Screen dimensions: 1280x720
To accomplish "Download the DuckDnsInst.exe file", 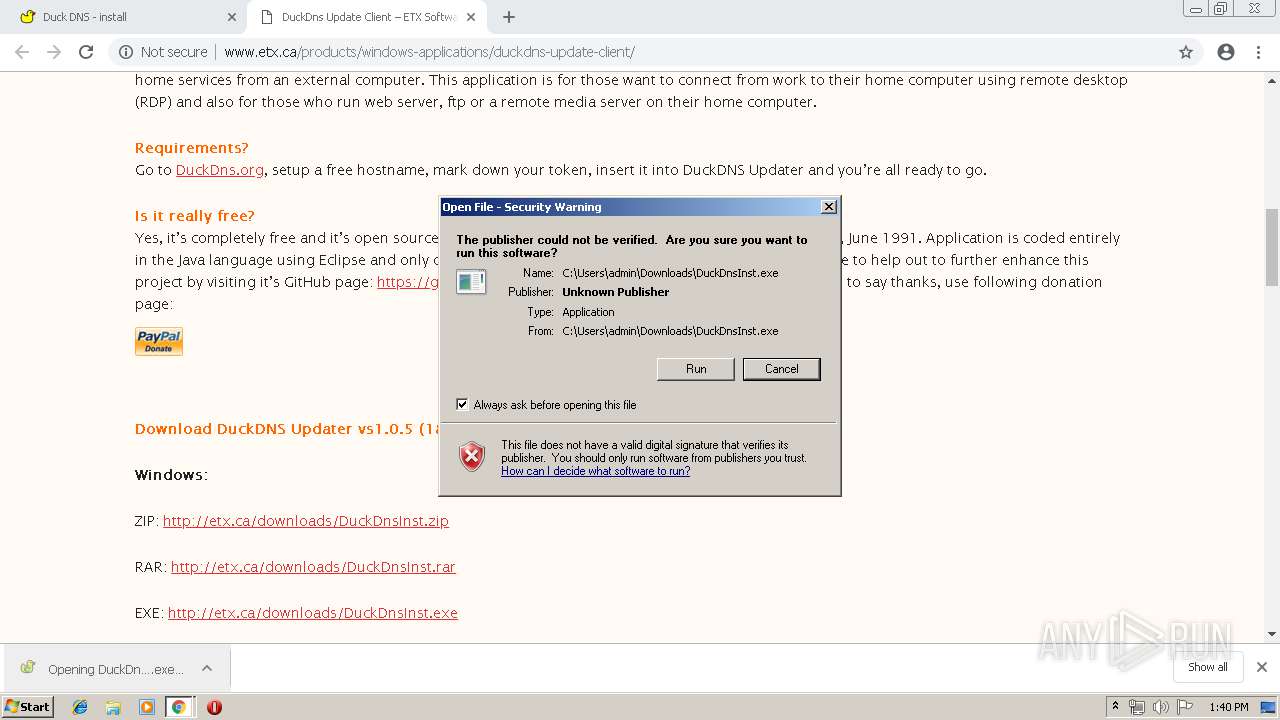I will [313, 613].
